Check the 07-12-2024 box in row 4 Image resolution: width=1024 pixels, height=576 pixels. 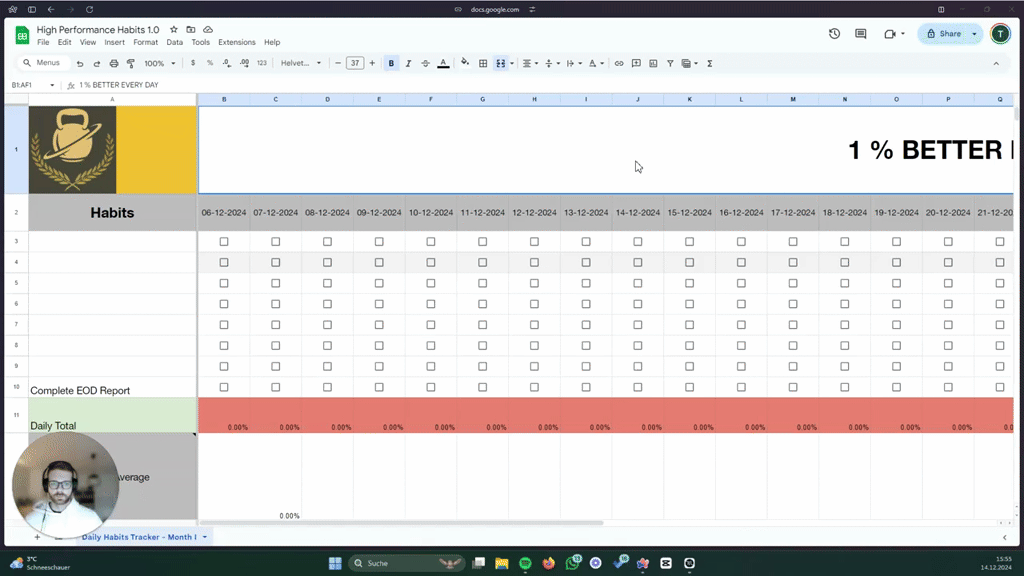coord(276,263)
